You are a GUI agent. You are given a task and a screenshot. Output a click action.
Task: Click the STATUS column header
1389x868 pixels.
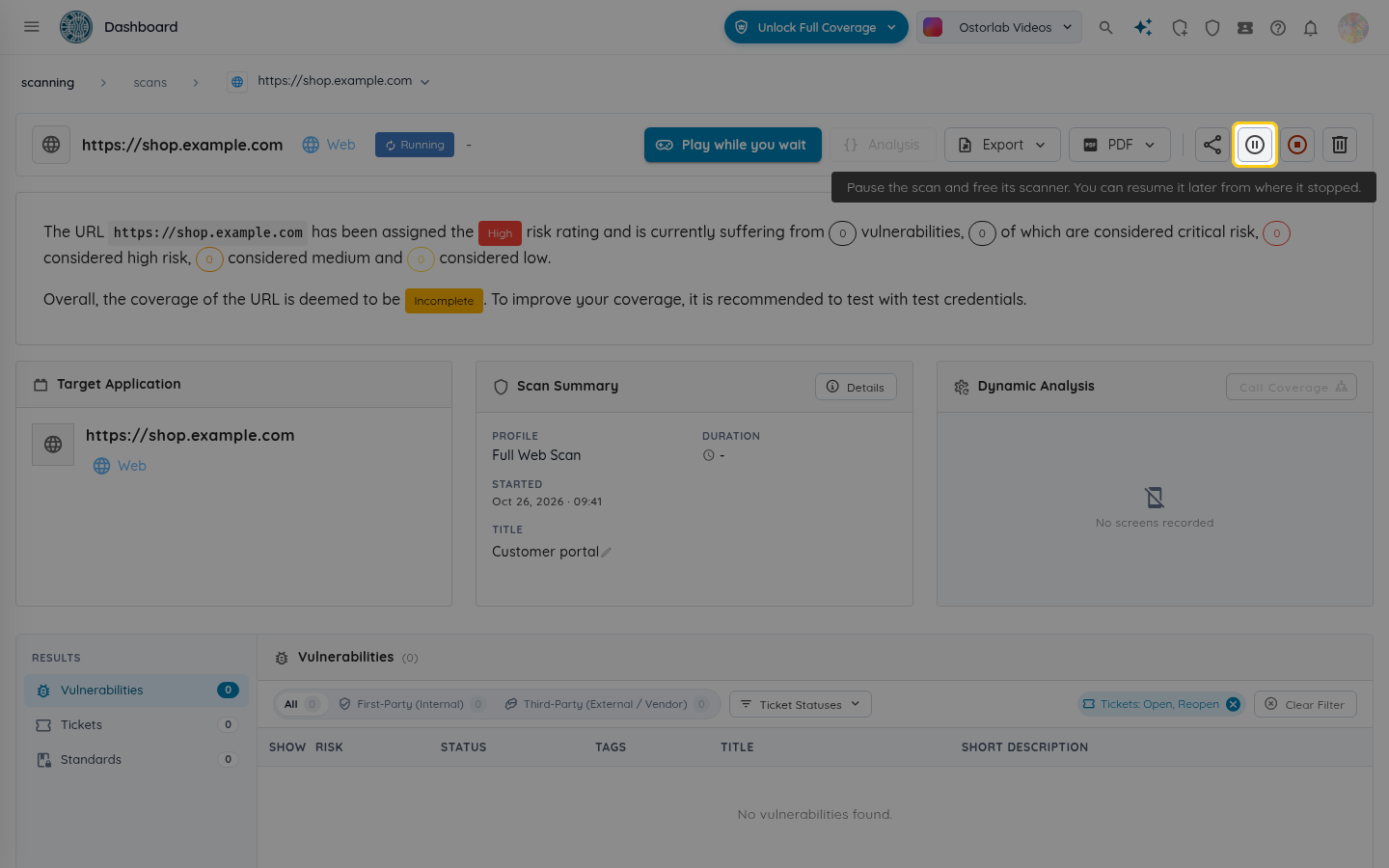(463, 747)
